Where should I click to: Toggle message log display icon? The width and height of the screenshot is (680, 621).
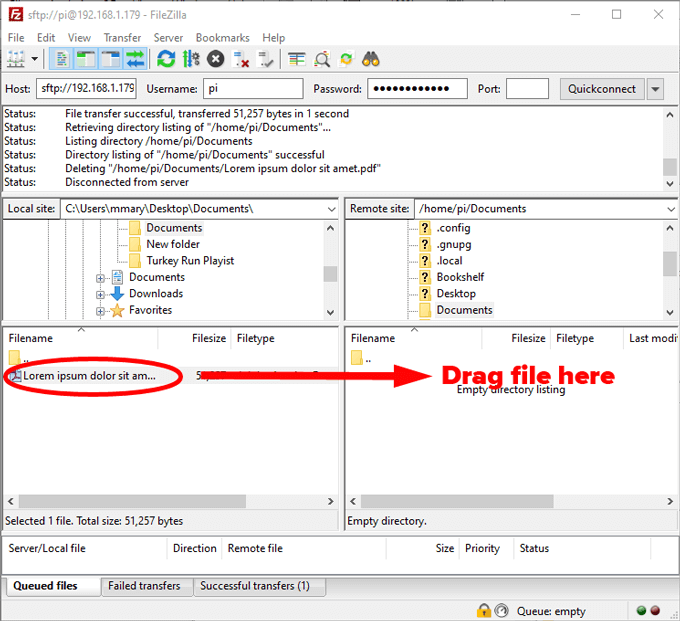(x=62, y=59)
